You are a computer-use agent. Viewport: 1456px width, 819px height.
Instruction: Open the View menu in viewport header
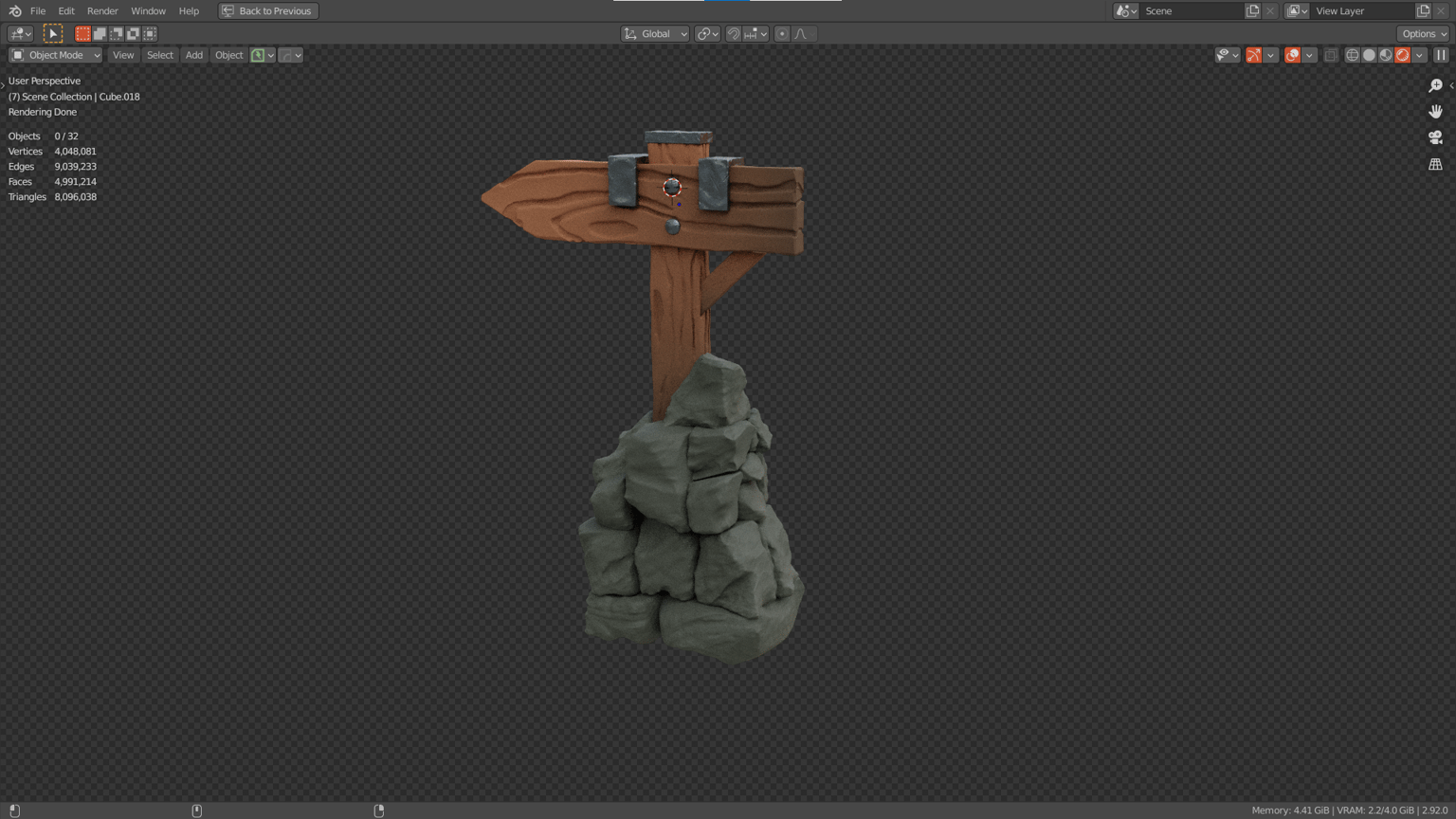click(123, 55)
